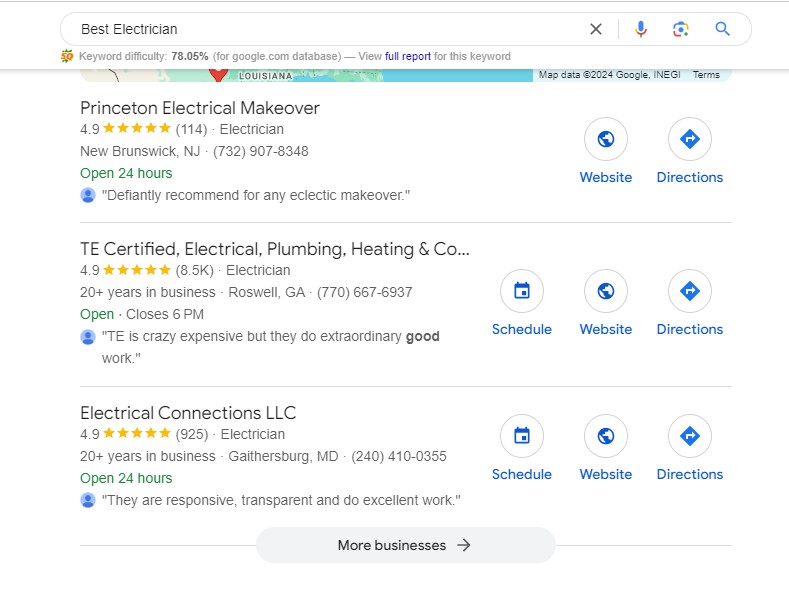Viewport: 789px width, 596px height.
Task: Schedule with TE Certified calendar icon
Action: pyautogui.click(x=522, y=291)
